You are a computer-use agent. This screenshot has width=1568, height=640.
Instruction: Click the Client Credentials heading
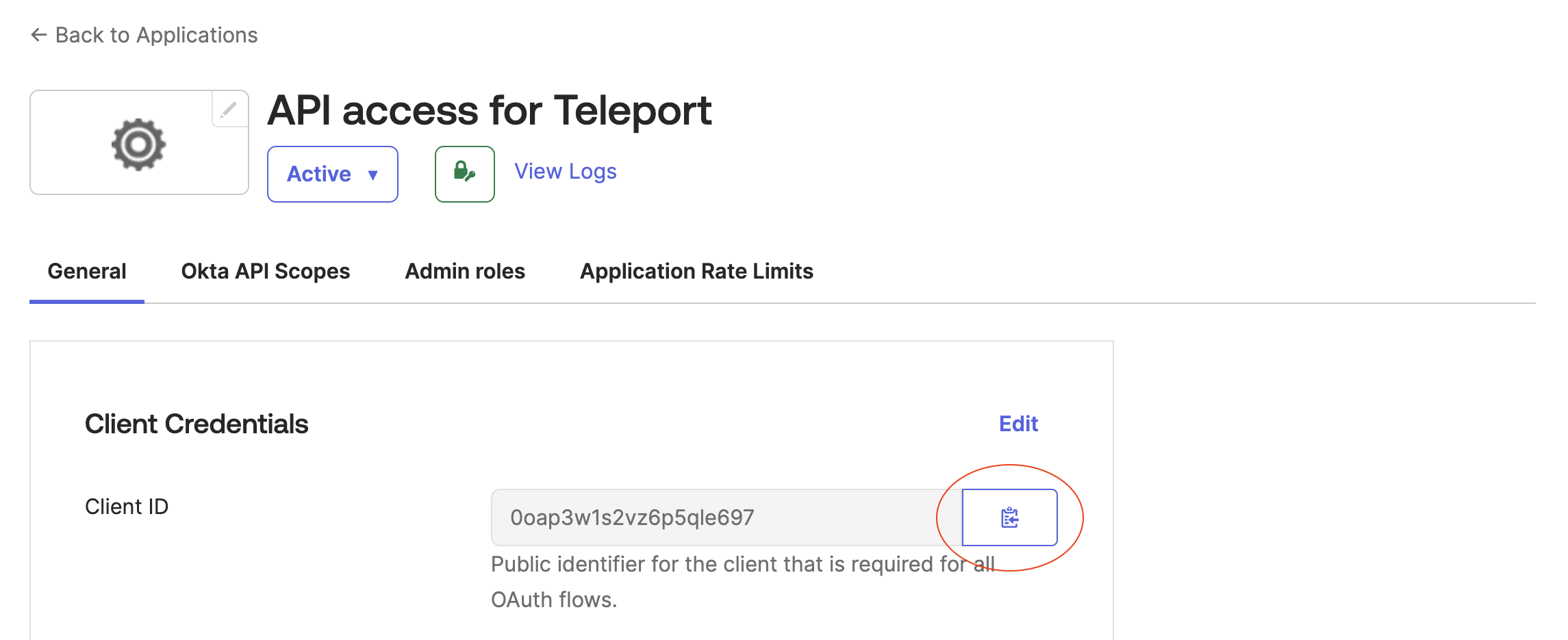(197, 424)
